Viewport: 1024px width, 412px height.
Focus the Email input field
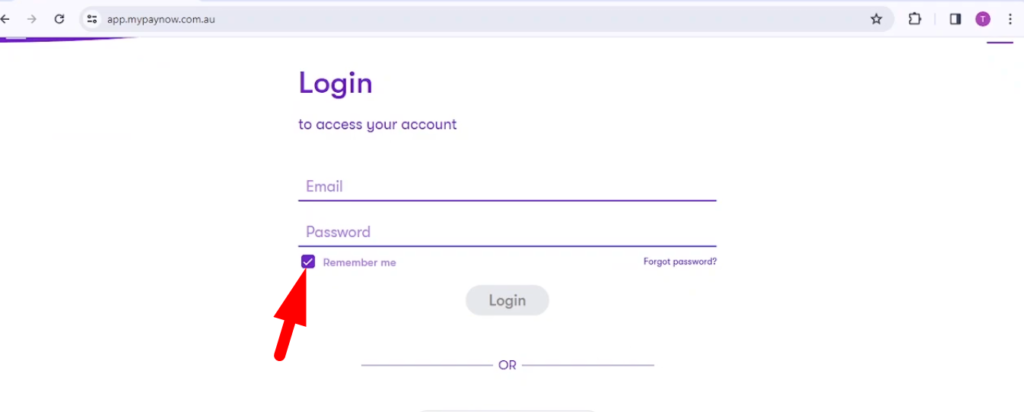coord(507,187)
